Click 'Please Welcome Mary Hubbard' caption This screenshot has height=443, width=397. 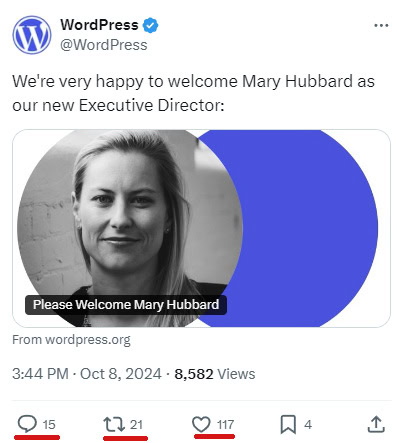coord(126,305)
